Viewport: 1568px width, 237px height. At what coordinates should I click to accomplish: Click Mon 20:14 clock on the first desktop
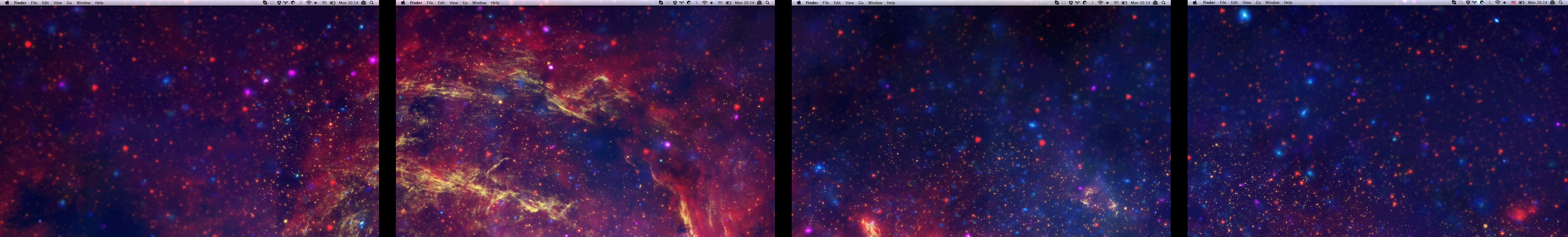click(349, 3)
